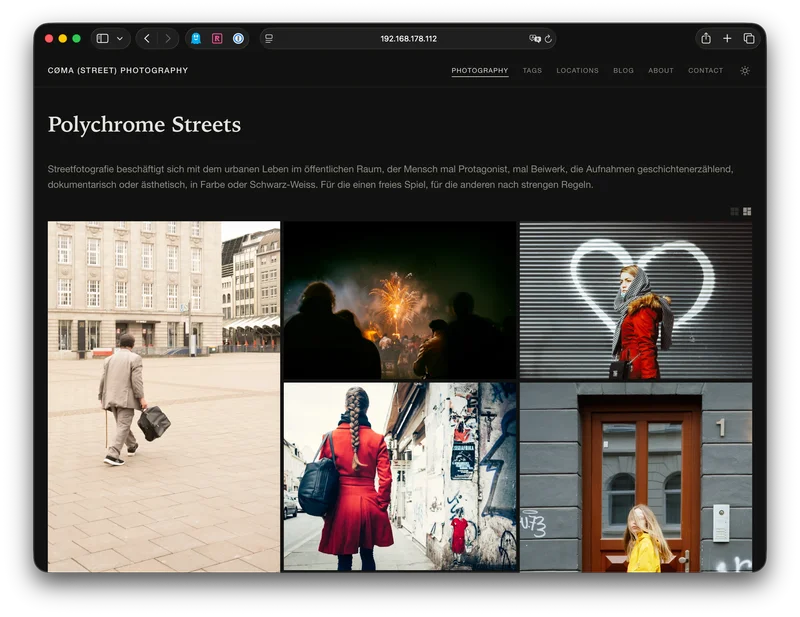Open the fireworks crowd photo

coord(399,300)
